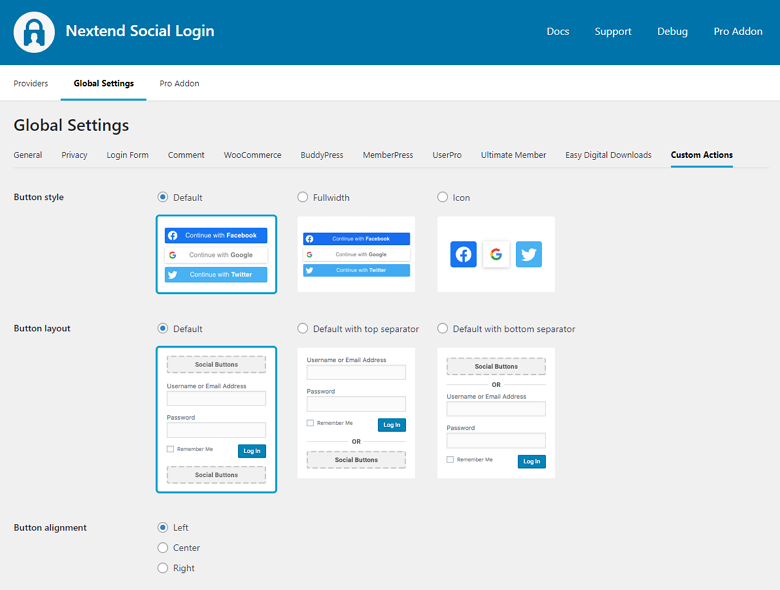Choose Default with top separator layout
780x590 pixels.
pos(303,329)
